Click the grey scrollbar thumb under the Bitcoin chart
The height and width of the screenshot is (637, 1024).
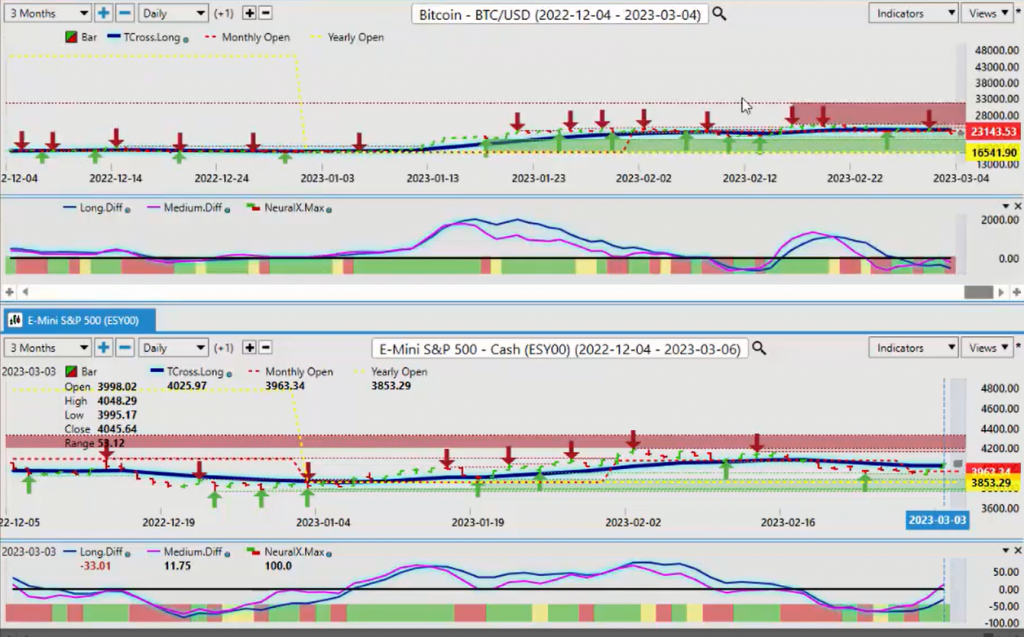(978, 292)
